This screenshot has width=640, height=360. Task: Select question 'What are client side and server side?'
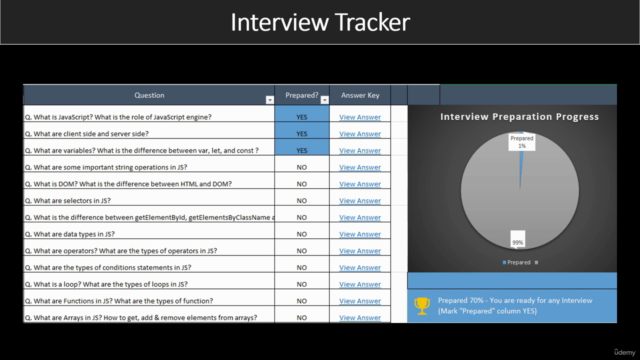click(149, 131)
